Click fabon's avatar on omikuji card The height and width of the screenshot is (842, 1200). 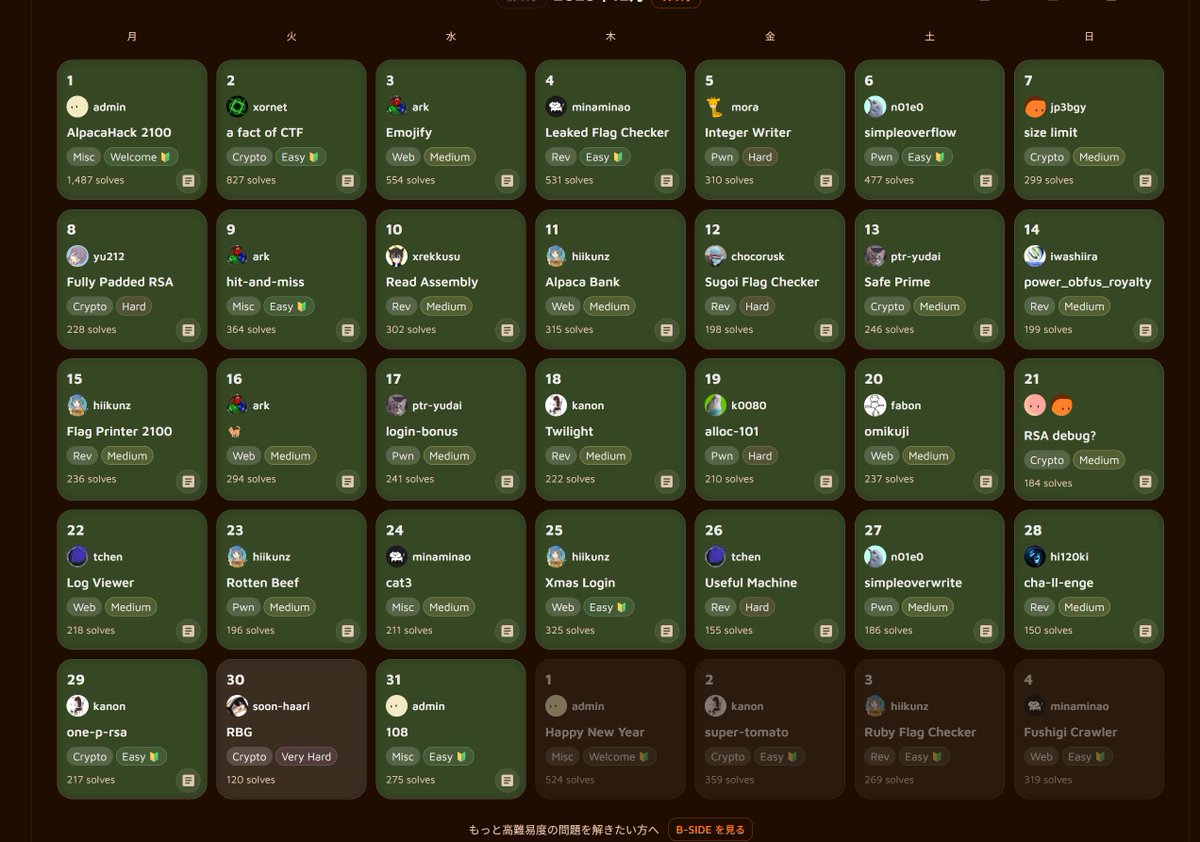coord(875,406)
